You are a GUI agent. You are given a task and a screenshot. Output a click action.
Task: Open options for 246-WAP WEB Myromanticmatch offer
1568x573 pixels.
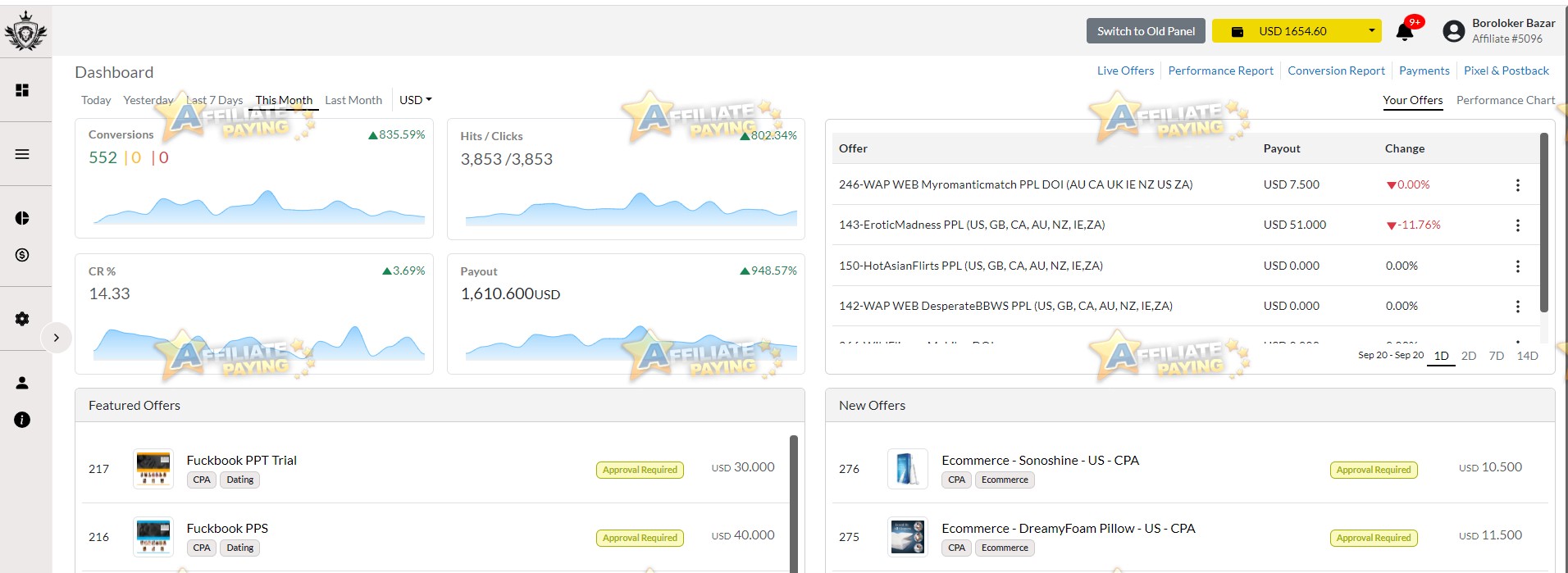(x=1518, y=185)
